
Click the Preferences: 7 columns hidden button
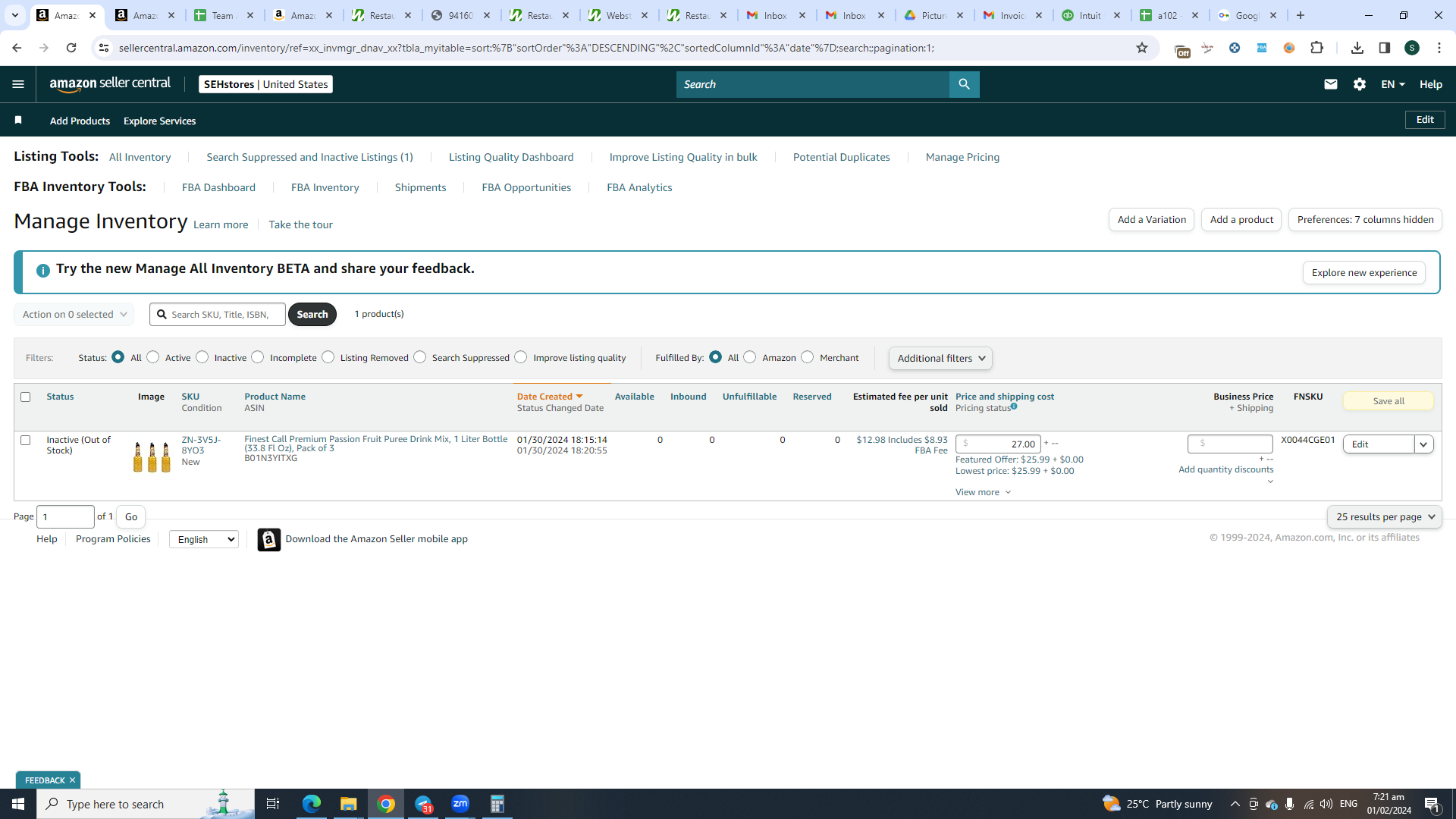tap(1365, 220)
